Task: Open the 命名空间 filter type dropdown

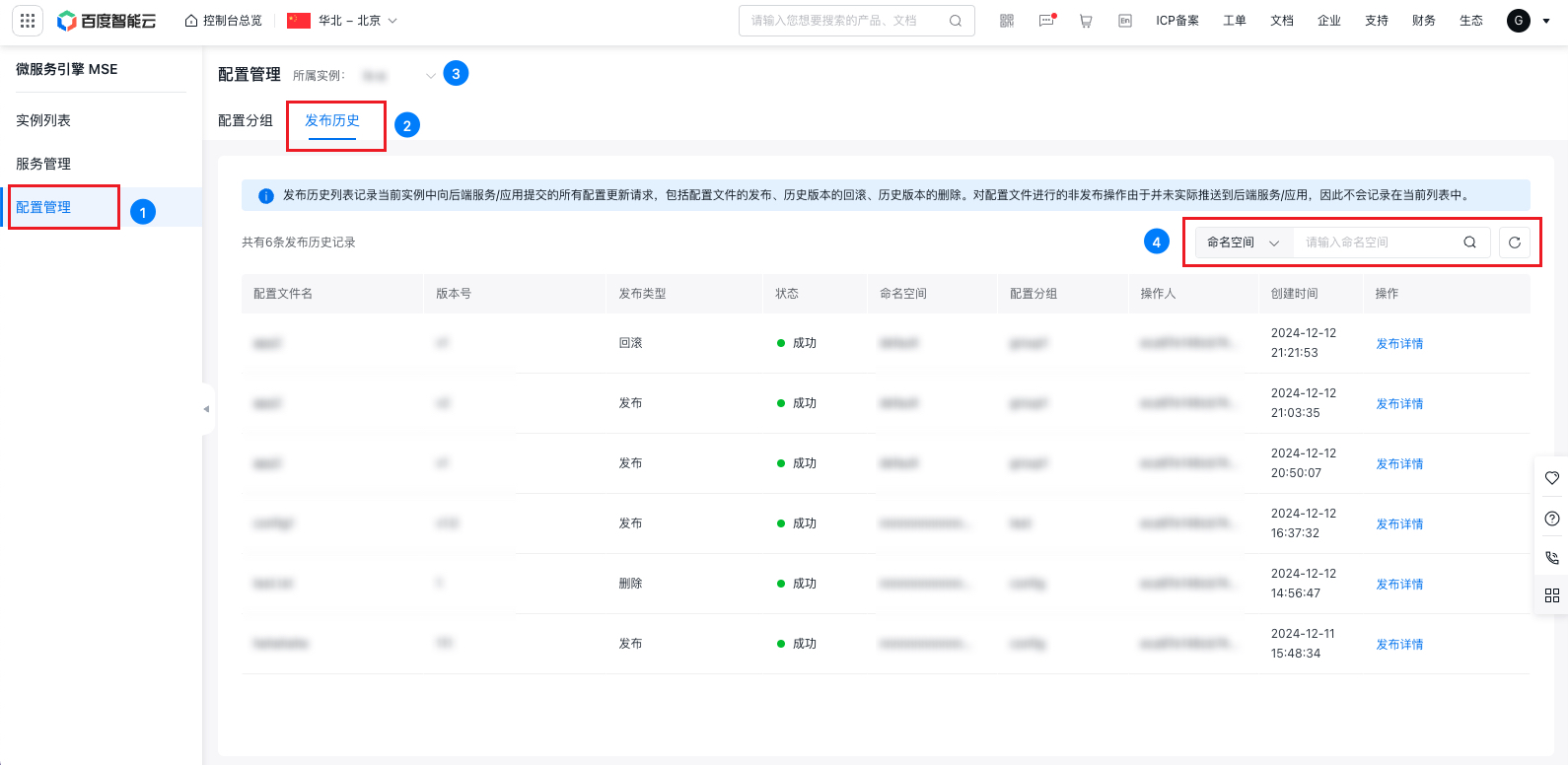Action: tap(1244, 243)
